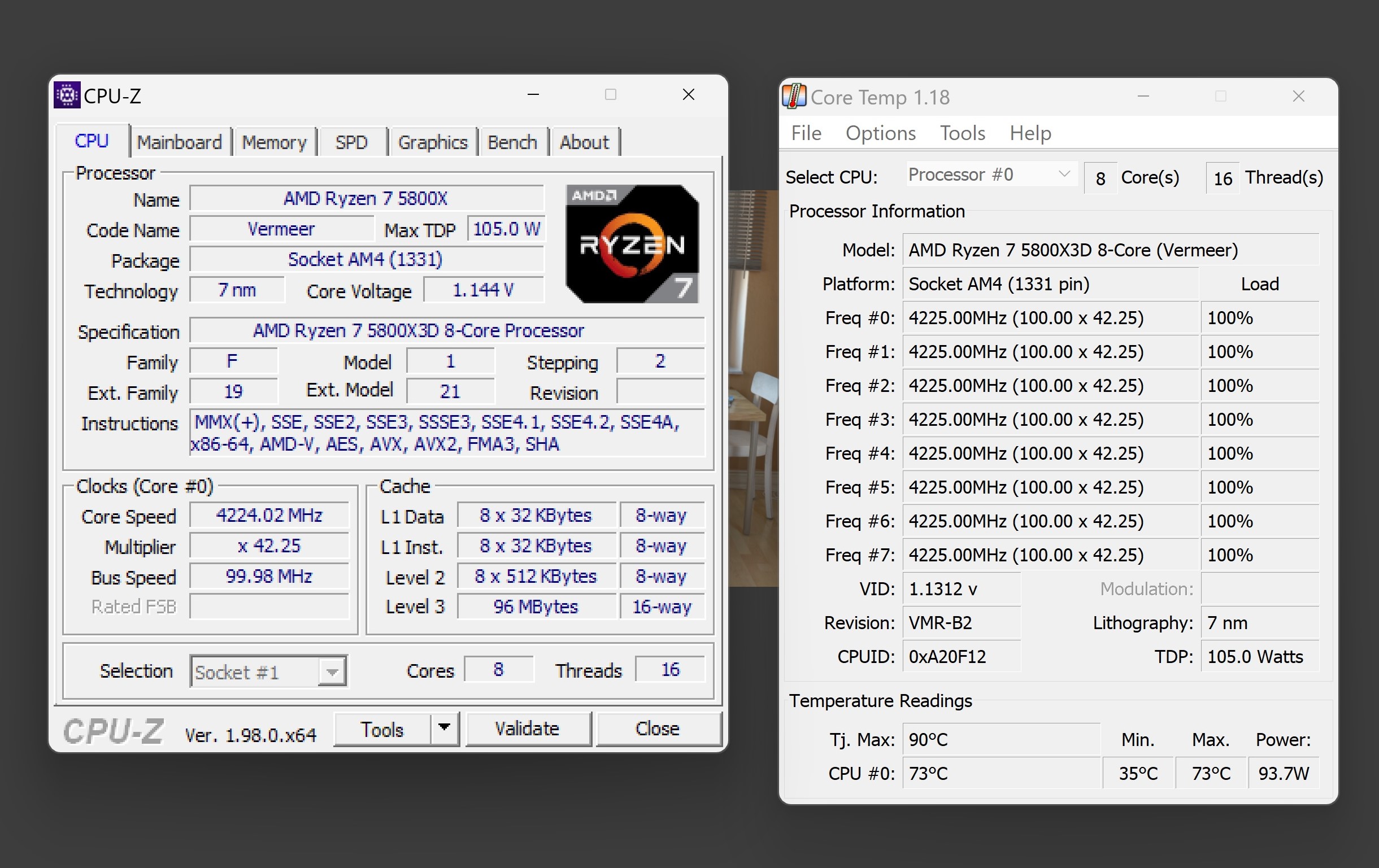
Task: Click the Platform value 'Socket AM4 (1331 pin)'
Action: (1050, 284)
